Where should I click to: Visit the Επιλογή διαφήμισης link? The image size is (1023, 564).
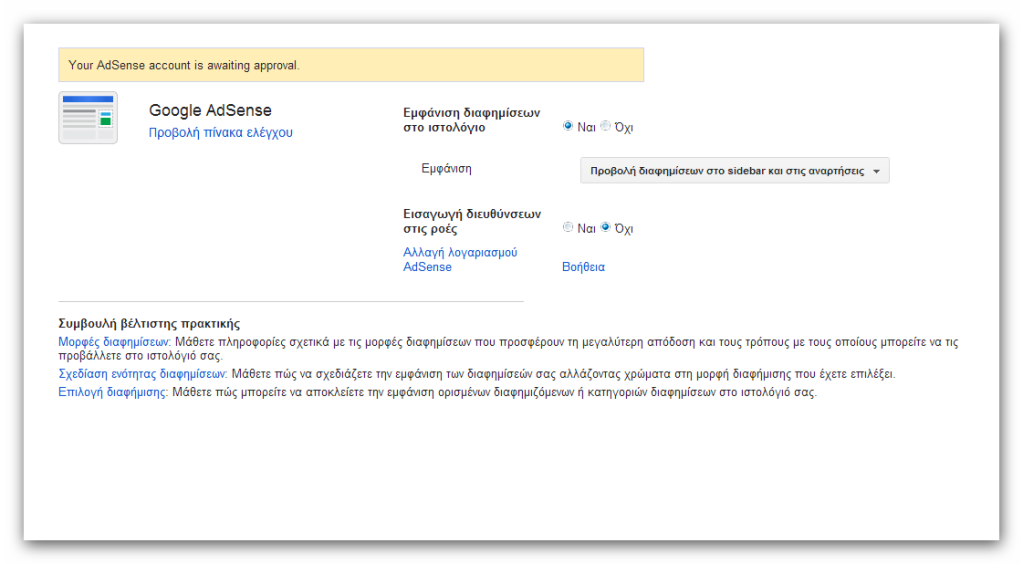(113, 392)
